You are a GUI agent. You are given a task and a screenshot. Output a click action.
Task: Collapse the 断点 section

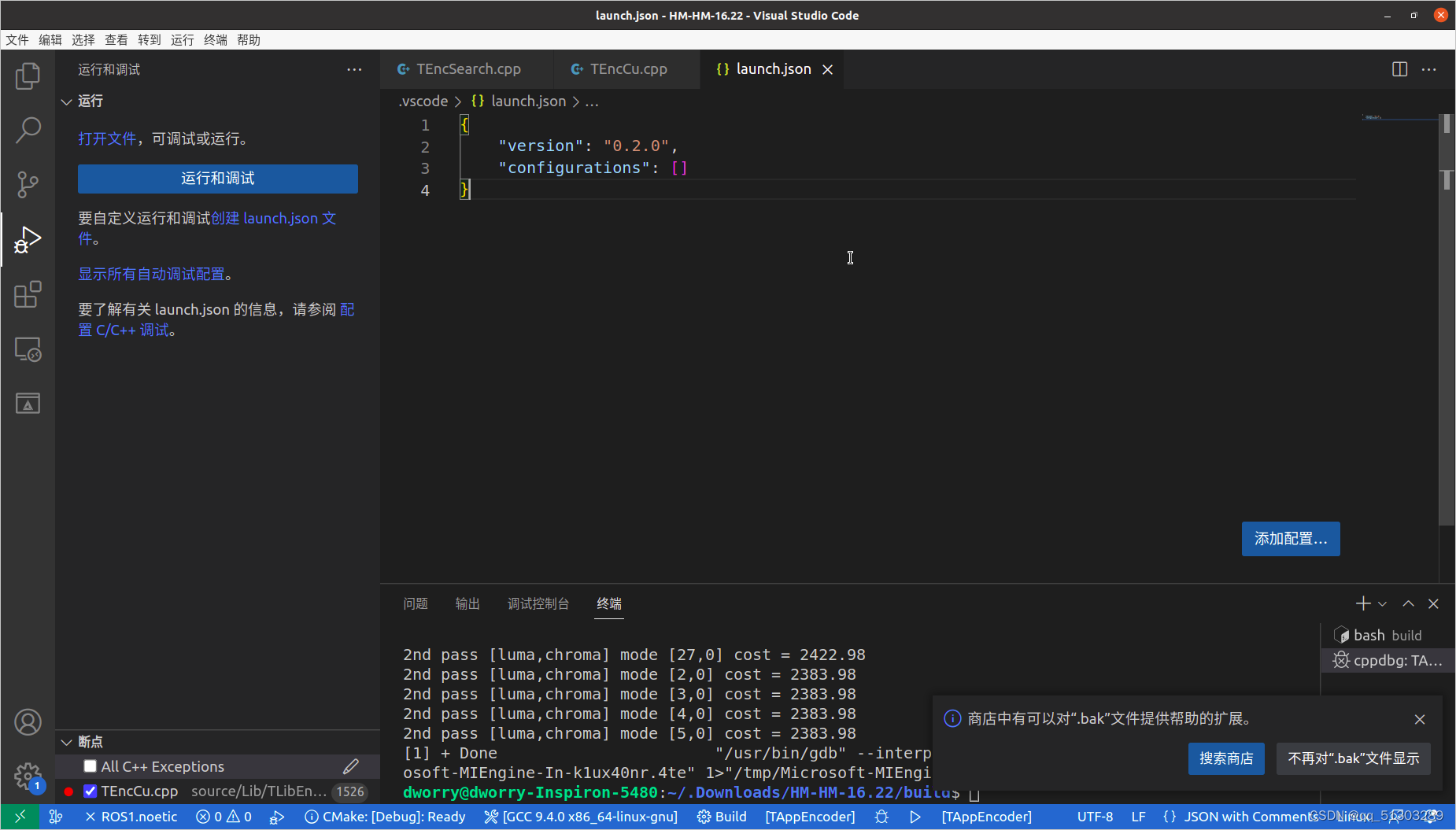click(x=67, y=742)
